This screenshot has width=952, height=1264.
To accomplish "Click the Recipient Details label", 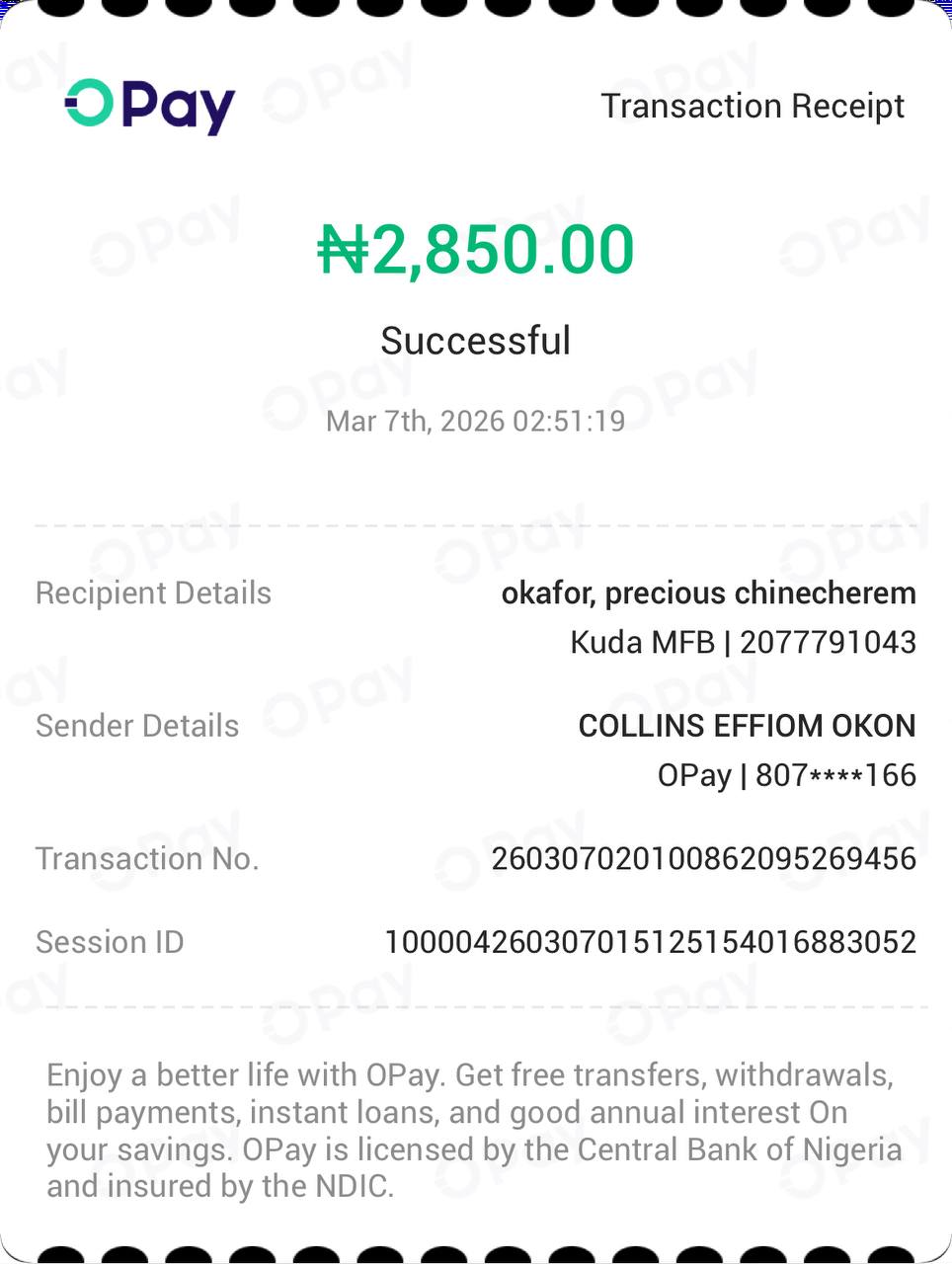I will pyautogui.click(x=153, y=592).
